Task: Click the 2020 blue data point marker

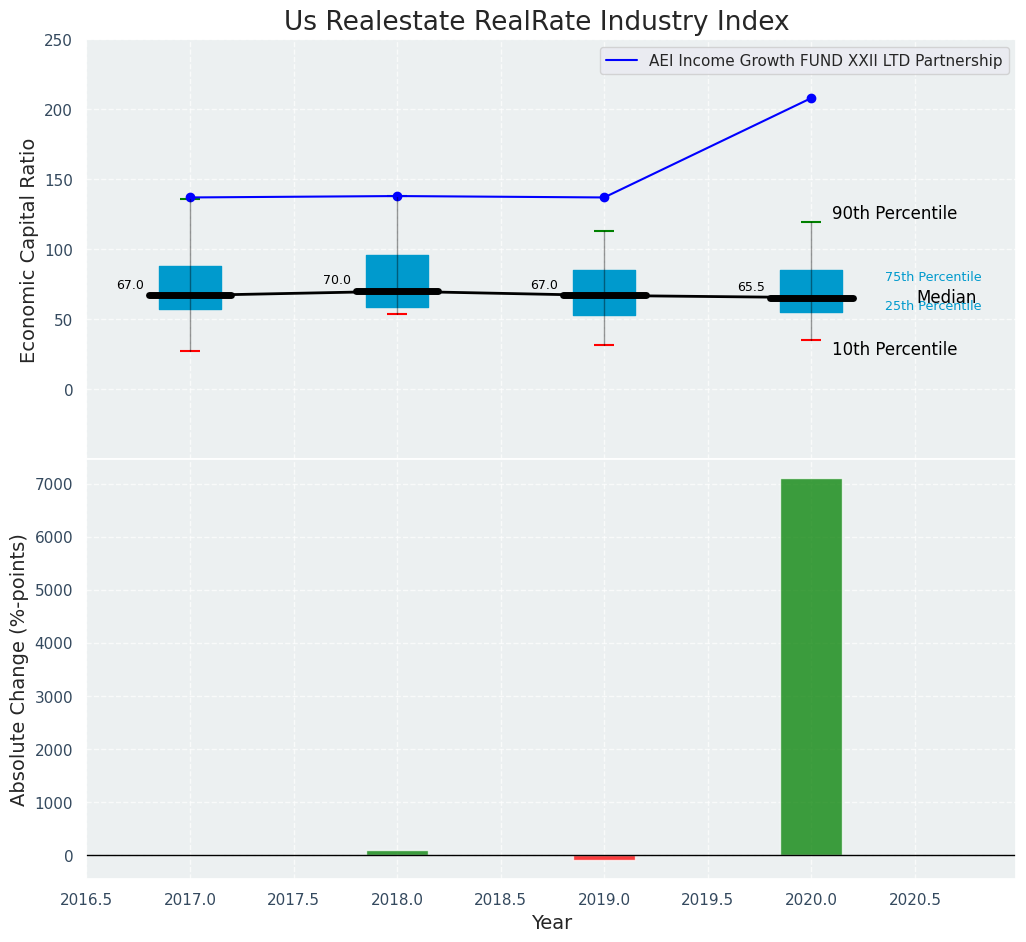Action: click(x=811, y=98)
